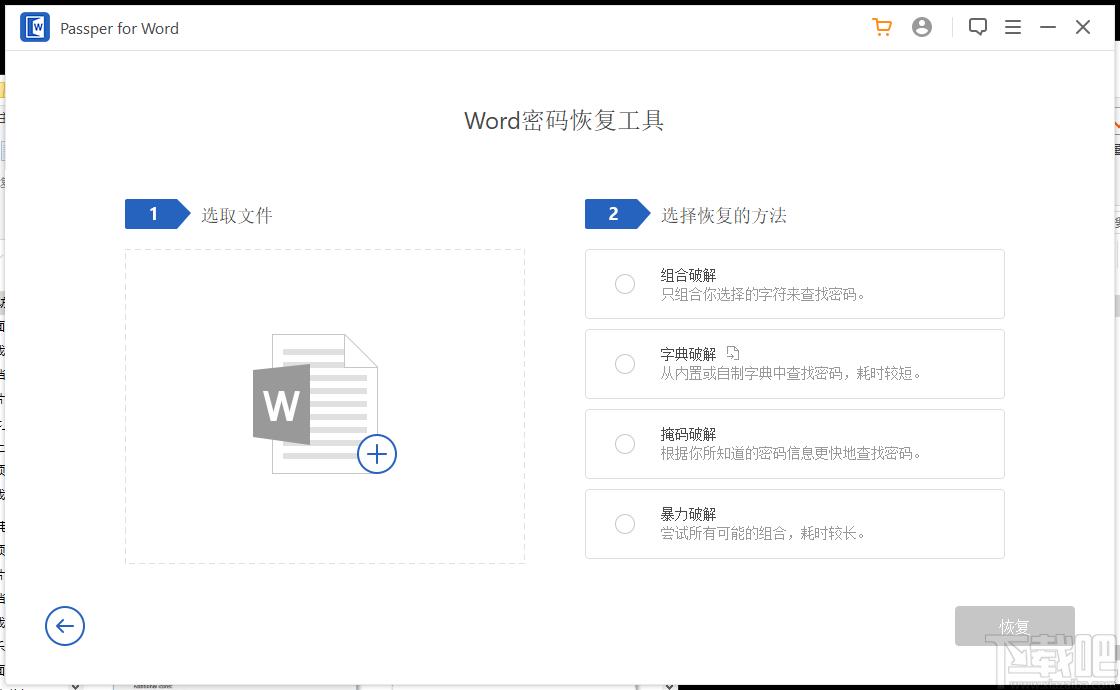Viewport: 1120px width, 690px height.
Task: Add a Word file with plus icon
Action: pyautogui.click(x=377, y=454)
